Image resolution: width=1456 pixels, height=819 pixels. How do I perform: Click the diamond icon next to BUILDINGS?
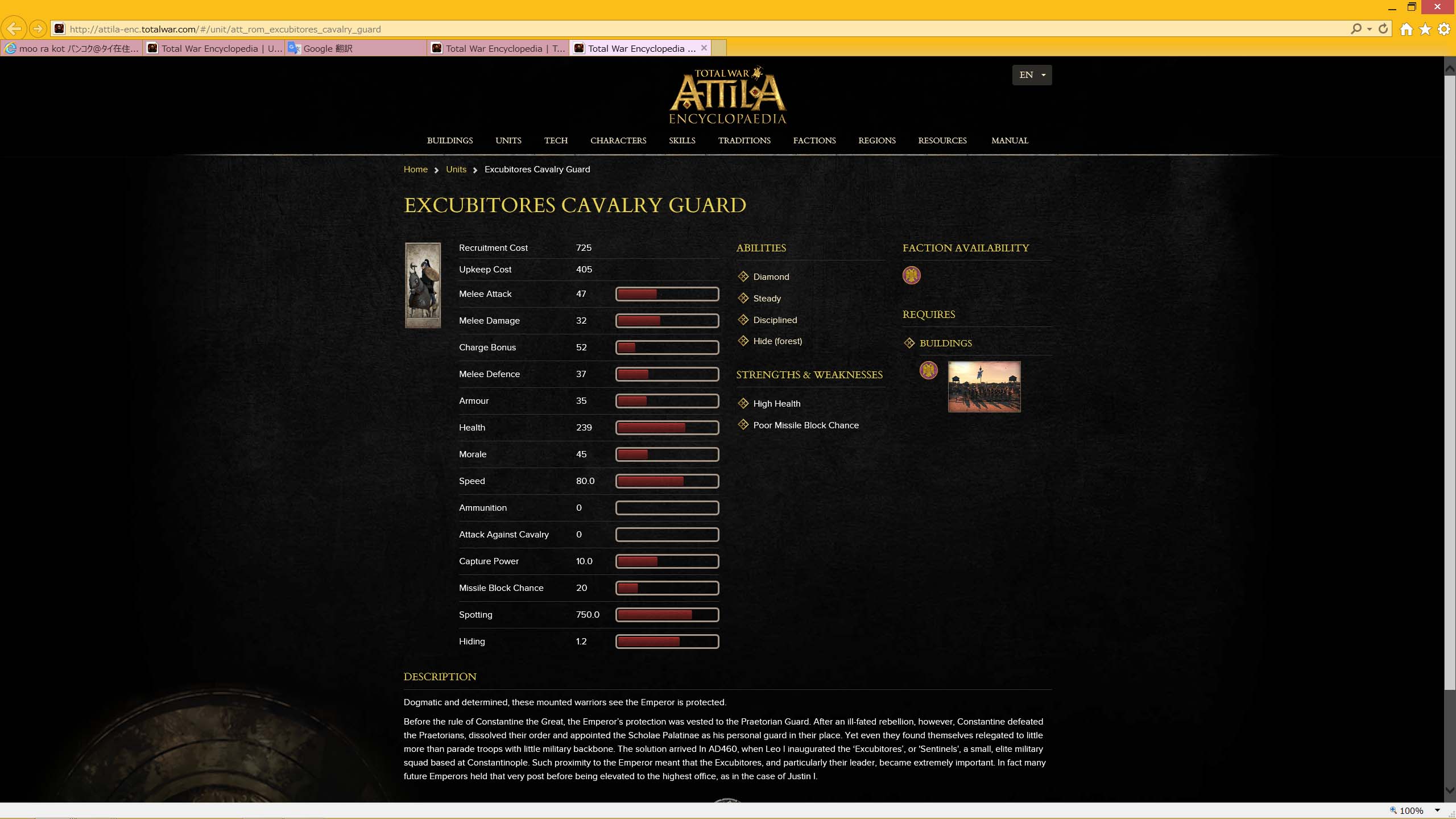(909, 343)
